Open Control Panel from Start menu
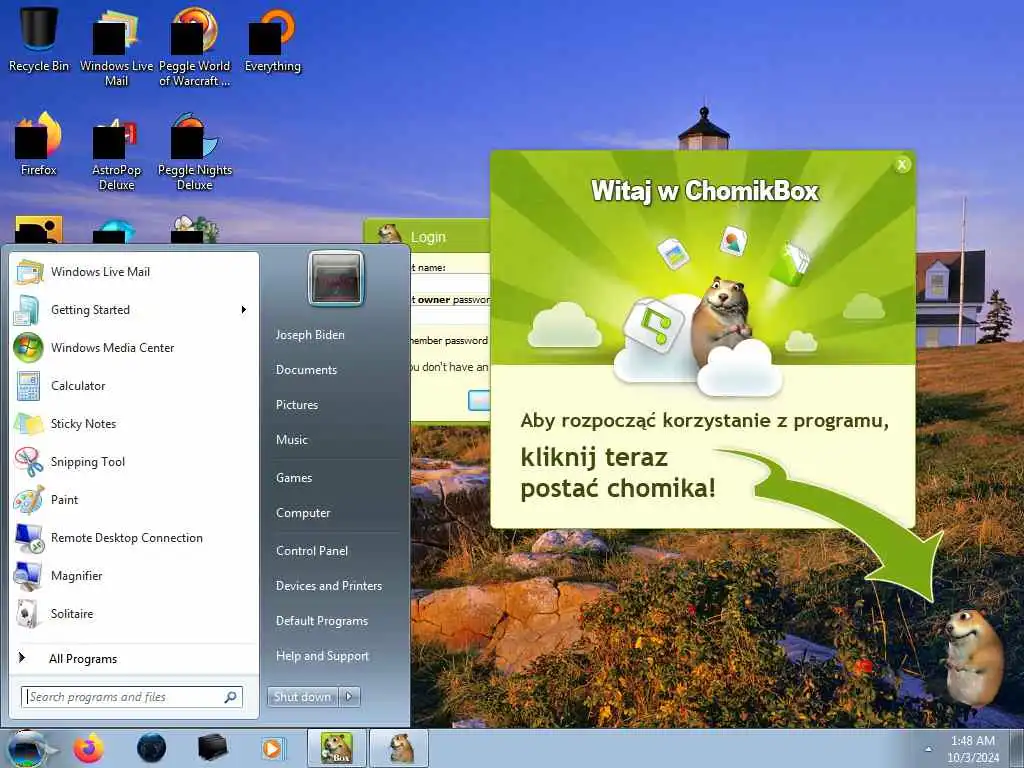Viewport: 1024px width, 768px height. (x=312, y=551)
